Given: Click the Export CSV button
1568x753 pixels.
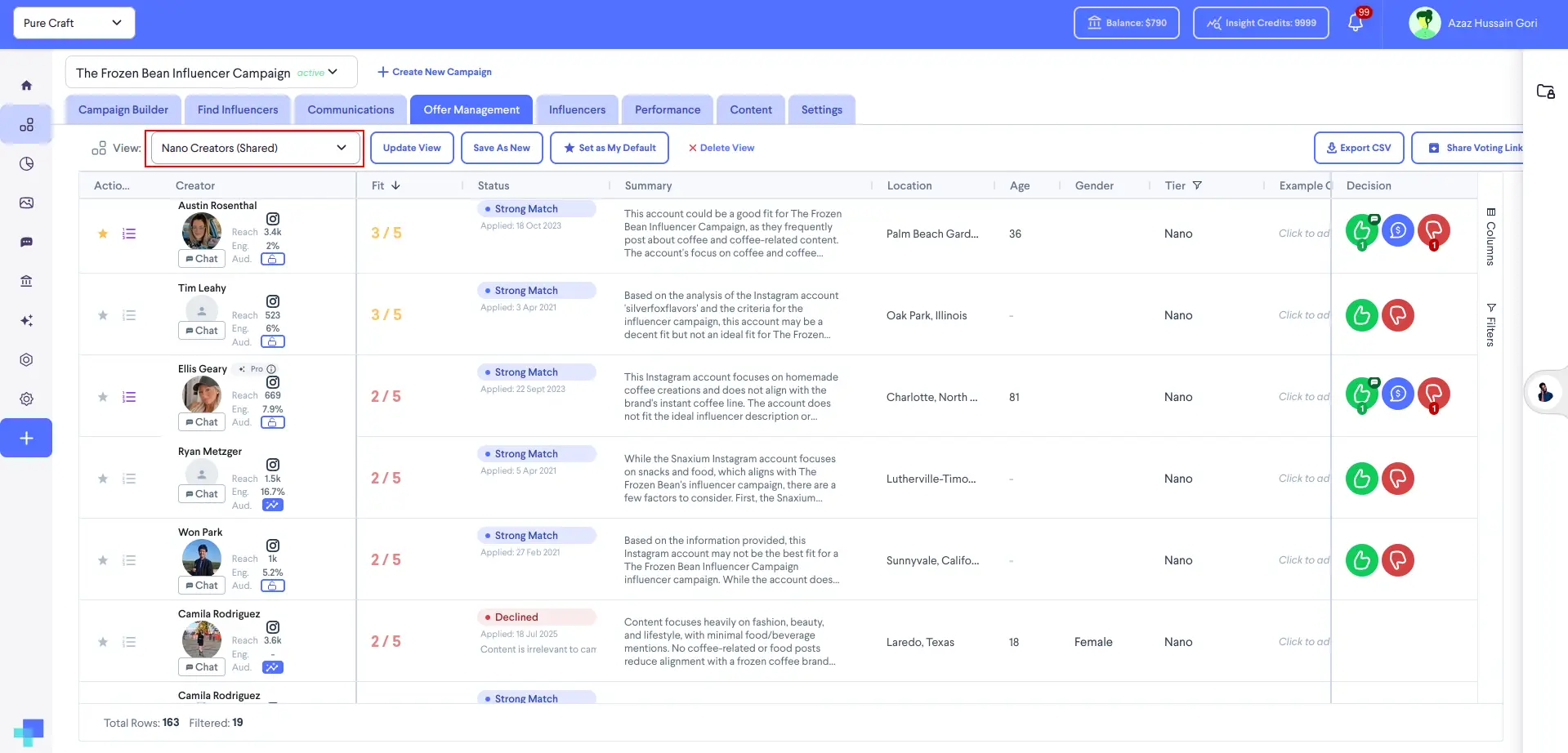Looking at the screenshot, I should [x=1359, y=148].
